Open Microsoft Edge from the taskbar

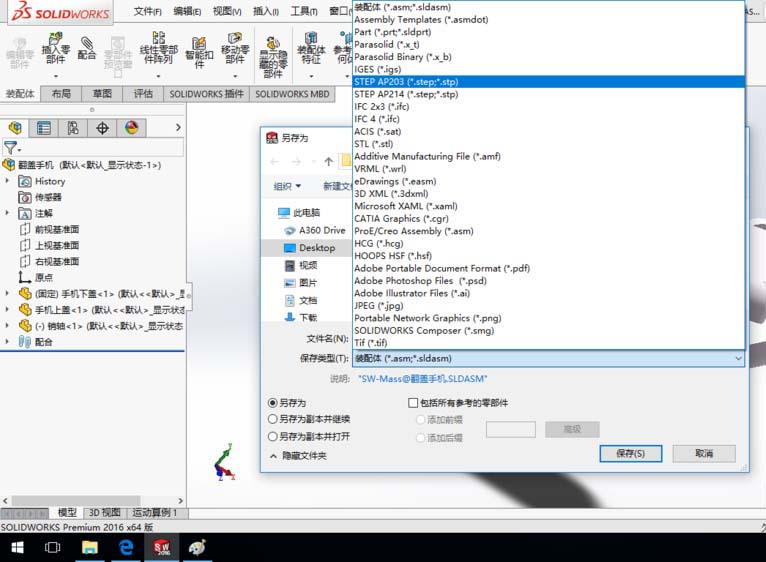pyautogui.click(x=126, y=548)
